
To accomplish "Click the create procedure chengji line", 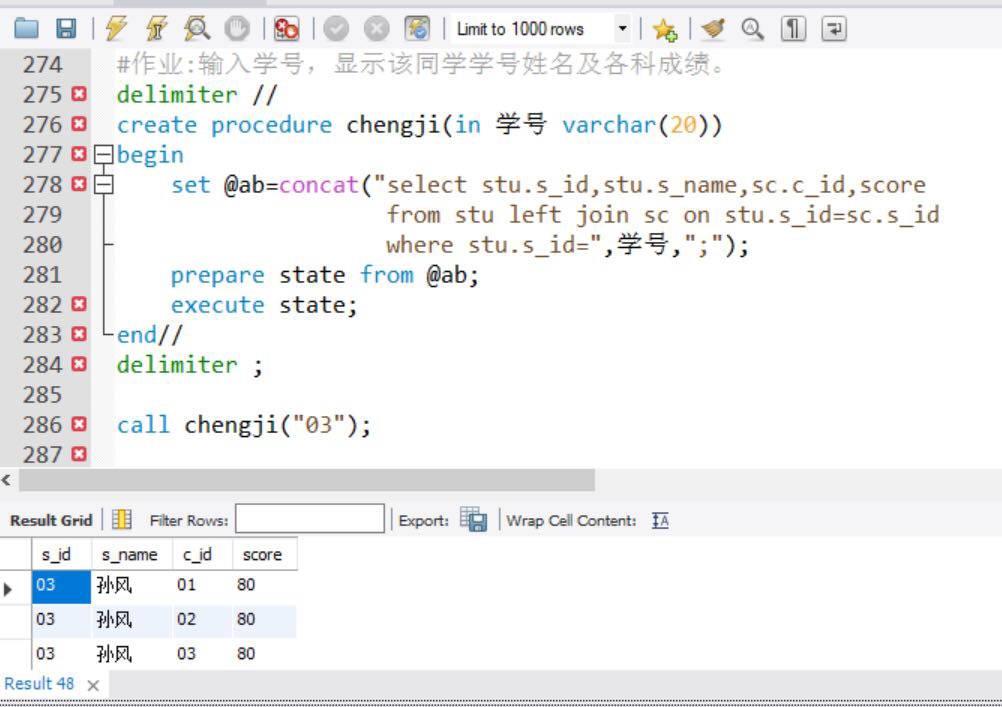I will [419, 124].
